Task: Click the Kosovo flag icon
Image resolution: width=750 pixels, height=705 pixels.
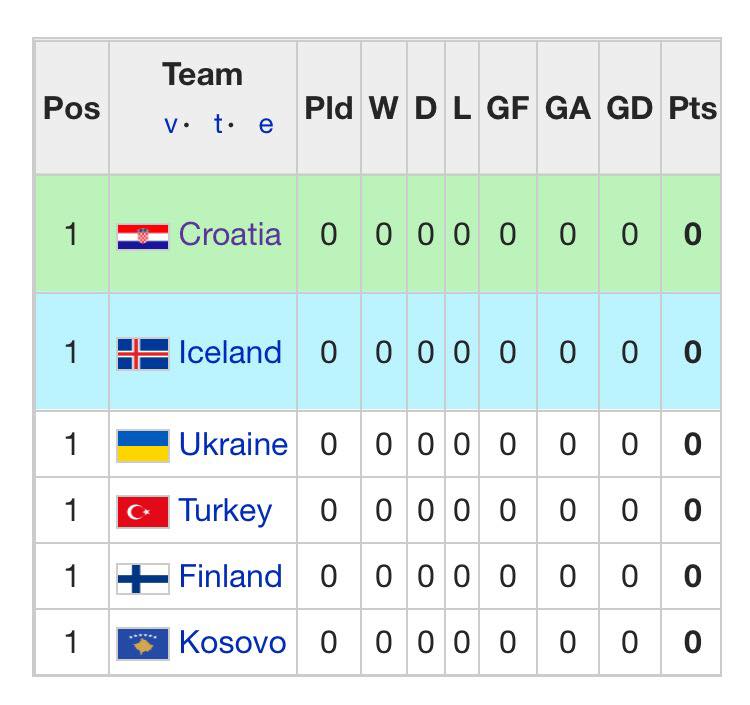Action: coord(143,643)
